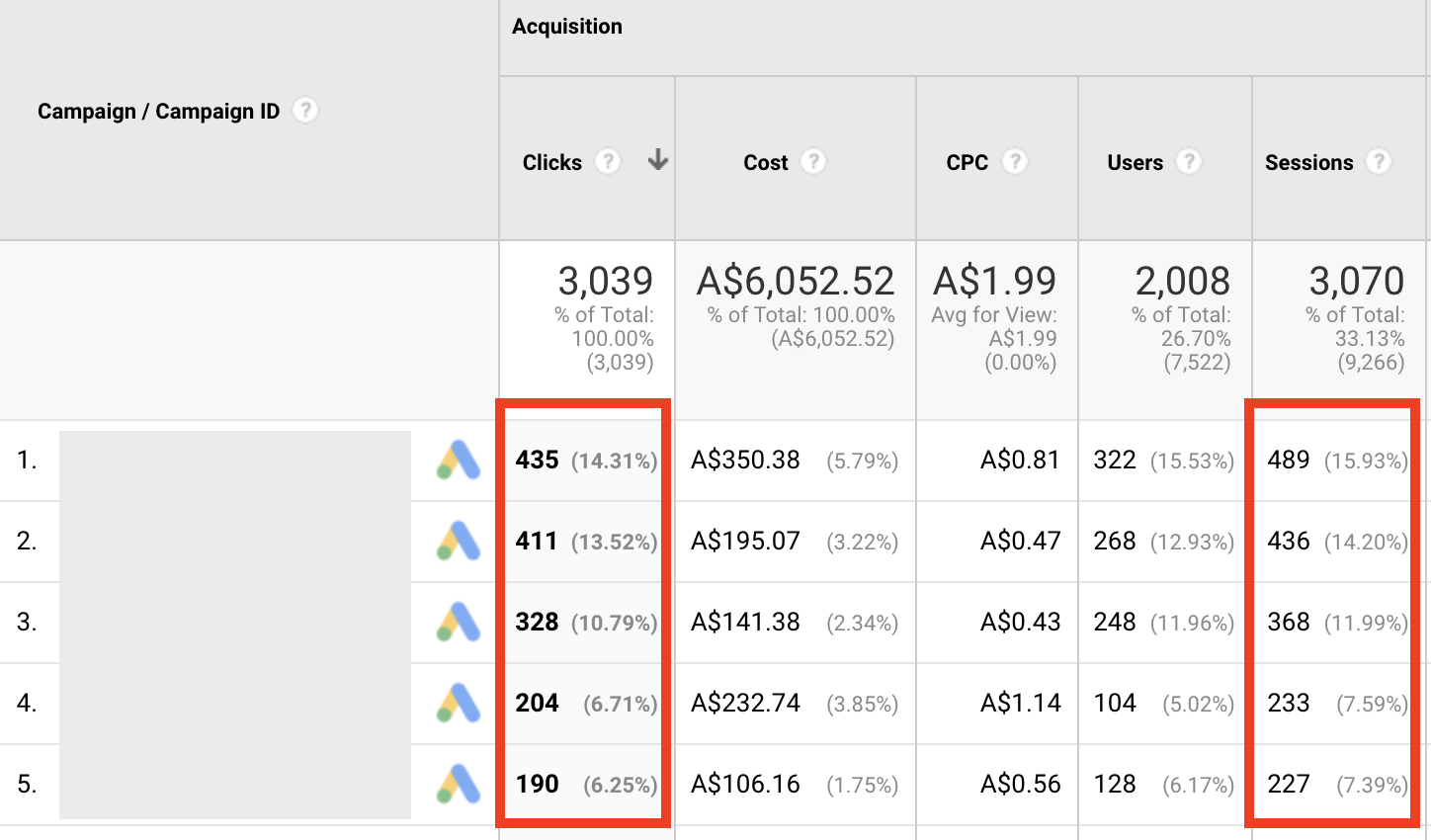Click the help icon next to Clicks
This screenshot has height=840, width=1431.
click(x=608, y=162)
